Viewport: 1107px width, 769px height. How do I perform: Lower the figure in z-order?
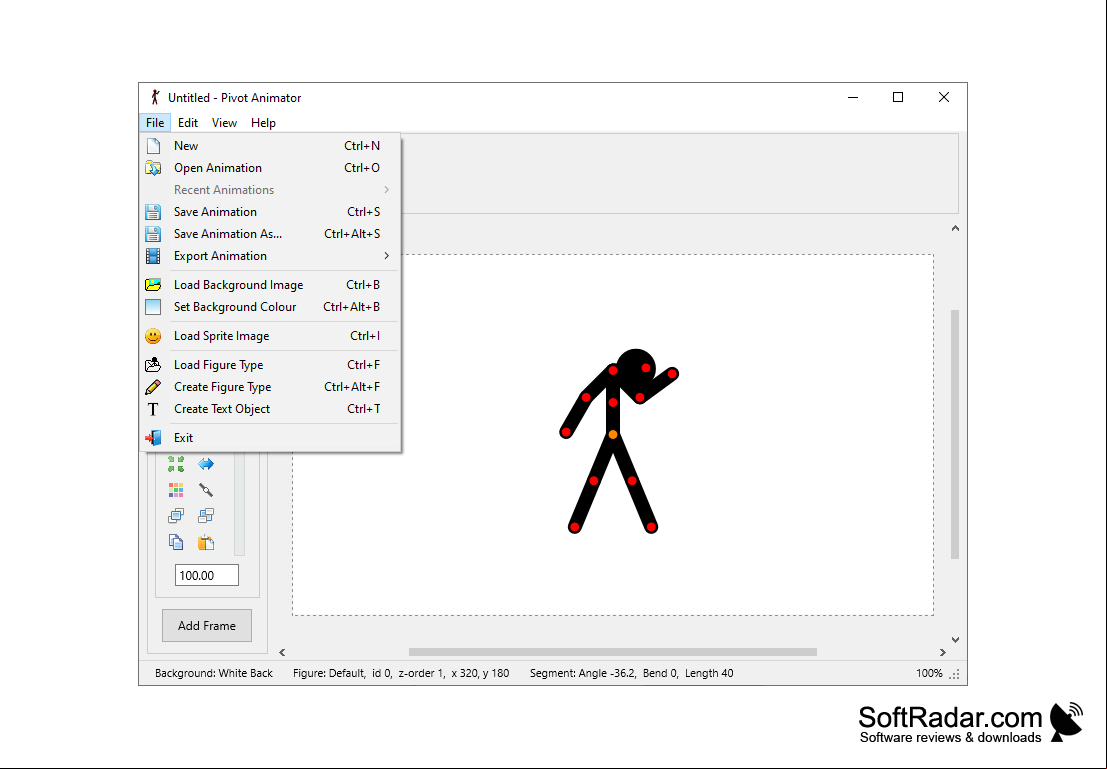[x=206, y=516]
